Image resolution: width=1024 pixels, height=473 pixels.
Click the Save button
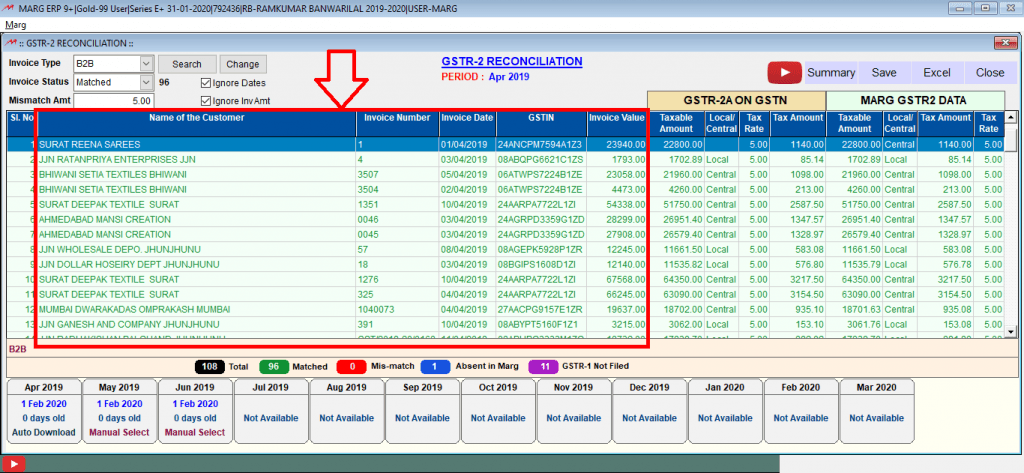[x=884, y=73]
